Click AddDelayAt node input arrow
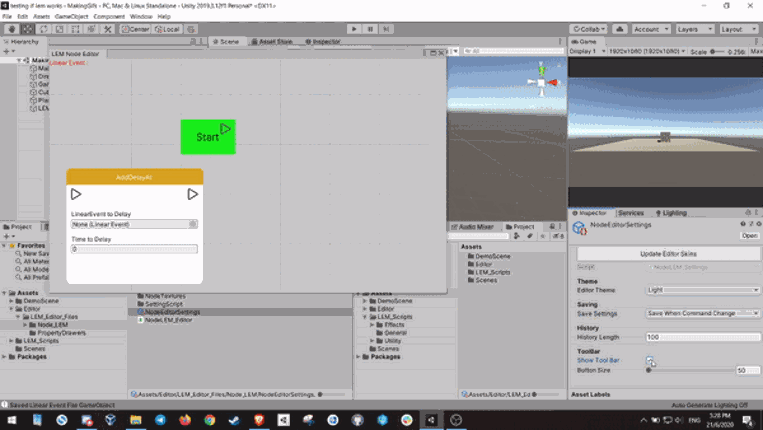Viewport: 763px width, 430px height. tap(76, 194)
